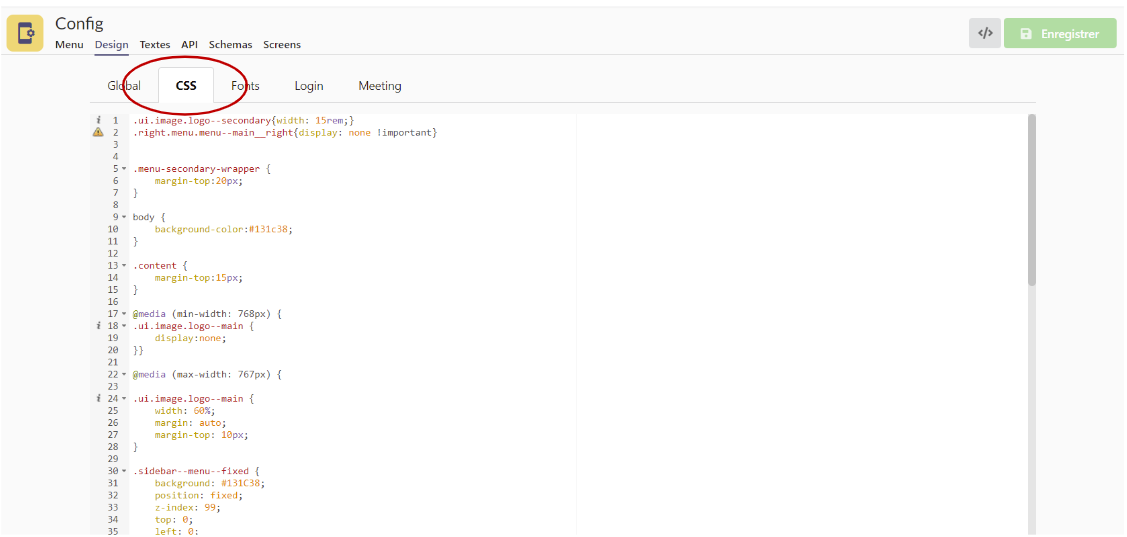Click the editor's vertical scrollbar

(1031, 200)
